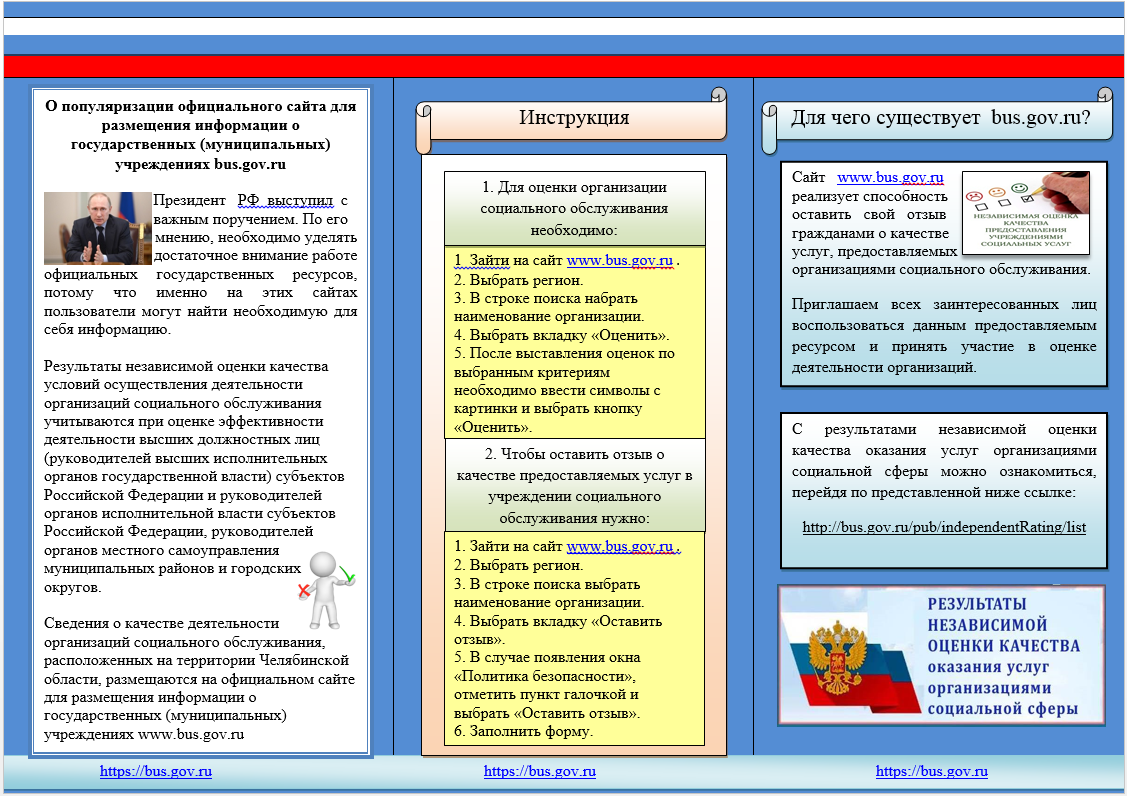Follow www.bus.gov.ru link after the word «Сайт»
Screen dimensions: 1127x796
coord(890,178)
